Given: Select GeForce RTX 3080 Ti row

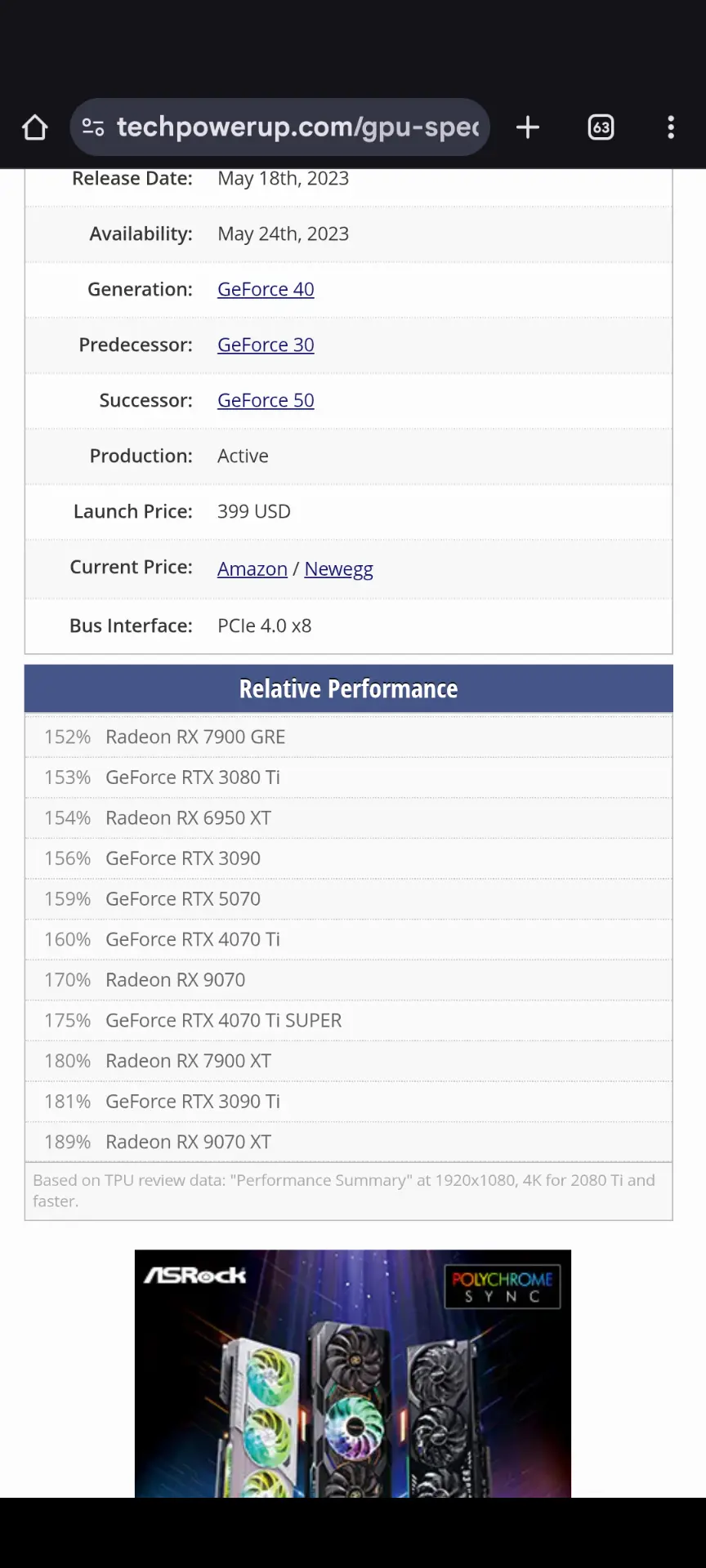Looking at the screenshot, I should coord(192,777).
